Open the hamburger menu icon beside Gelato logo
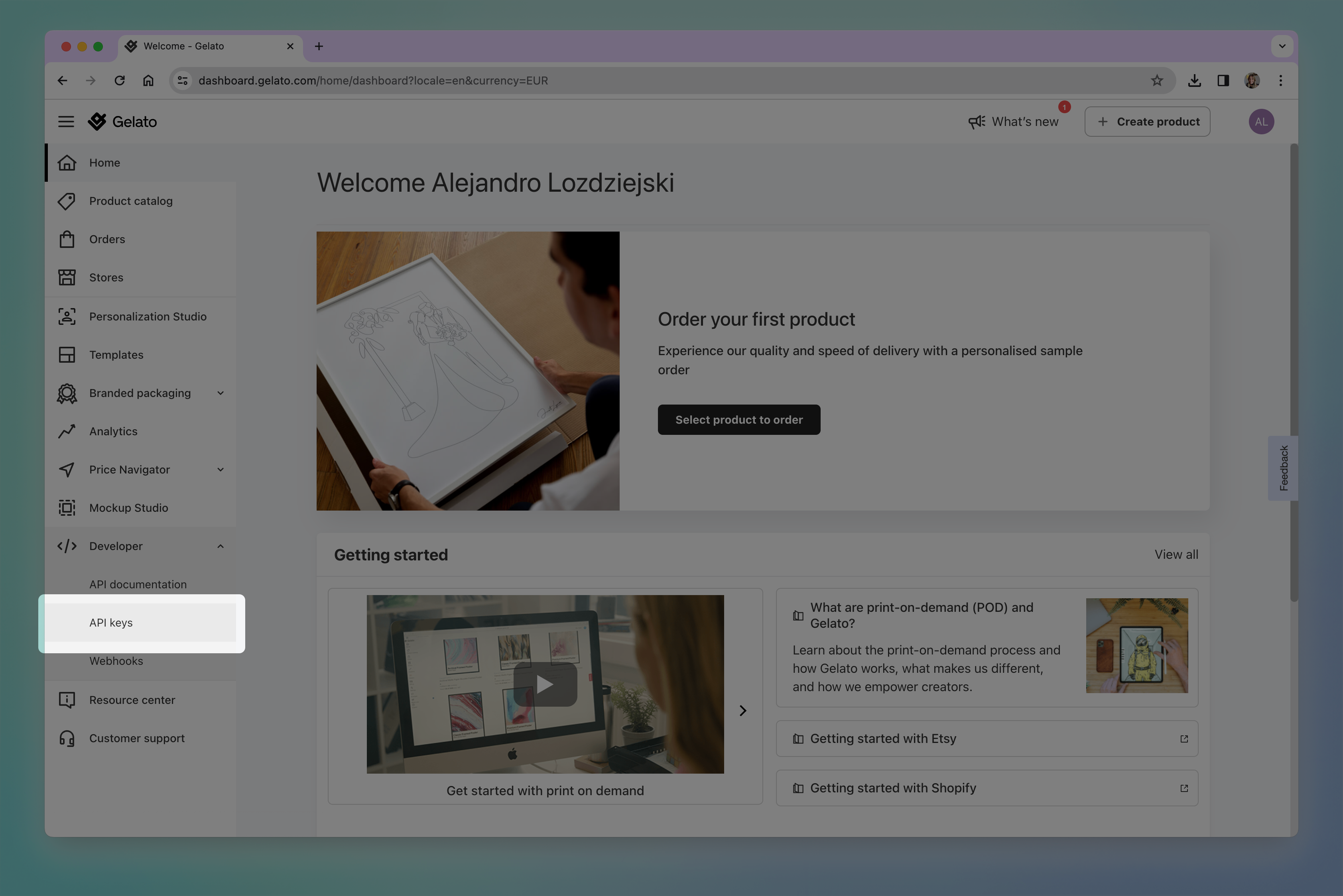The height and width of the screenshot is (896, 1343). click(x=66, y=122)
